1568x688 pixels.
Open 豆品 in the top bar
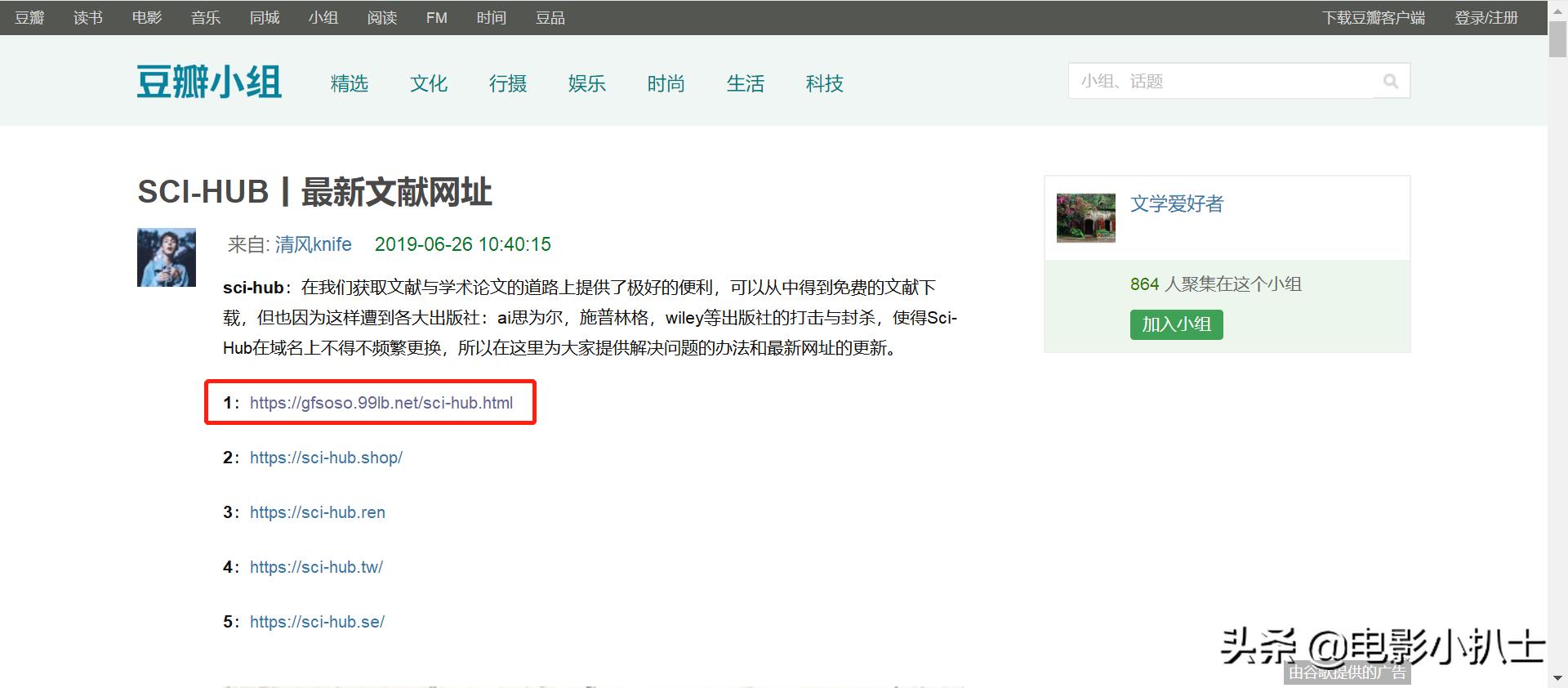point(550,17)
